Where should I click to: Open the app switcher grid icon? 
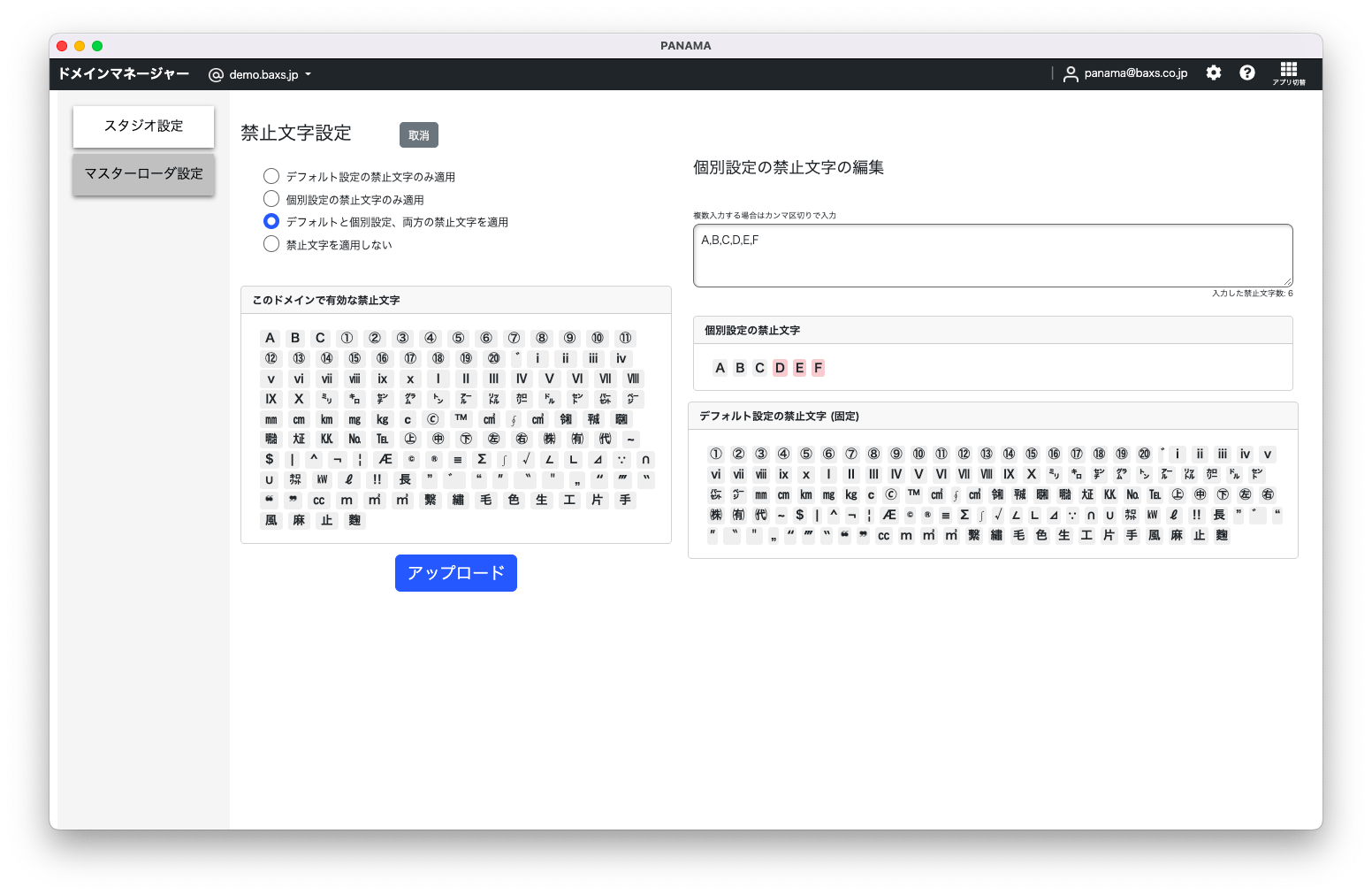point(1288,71)
